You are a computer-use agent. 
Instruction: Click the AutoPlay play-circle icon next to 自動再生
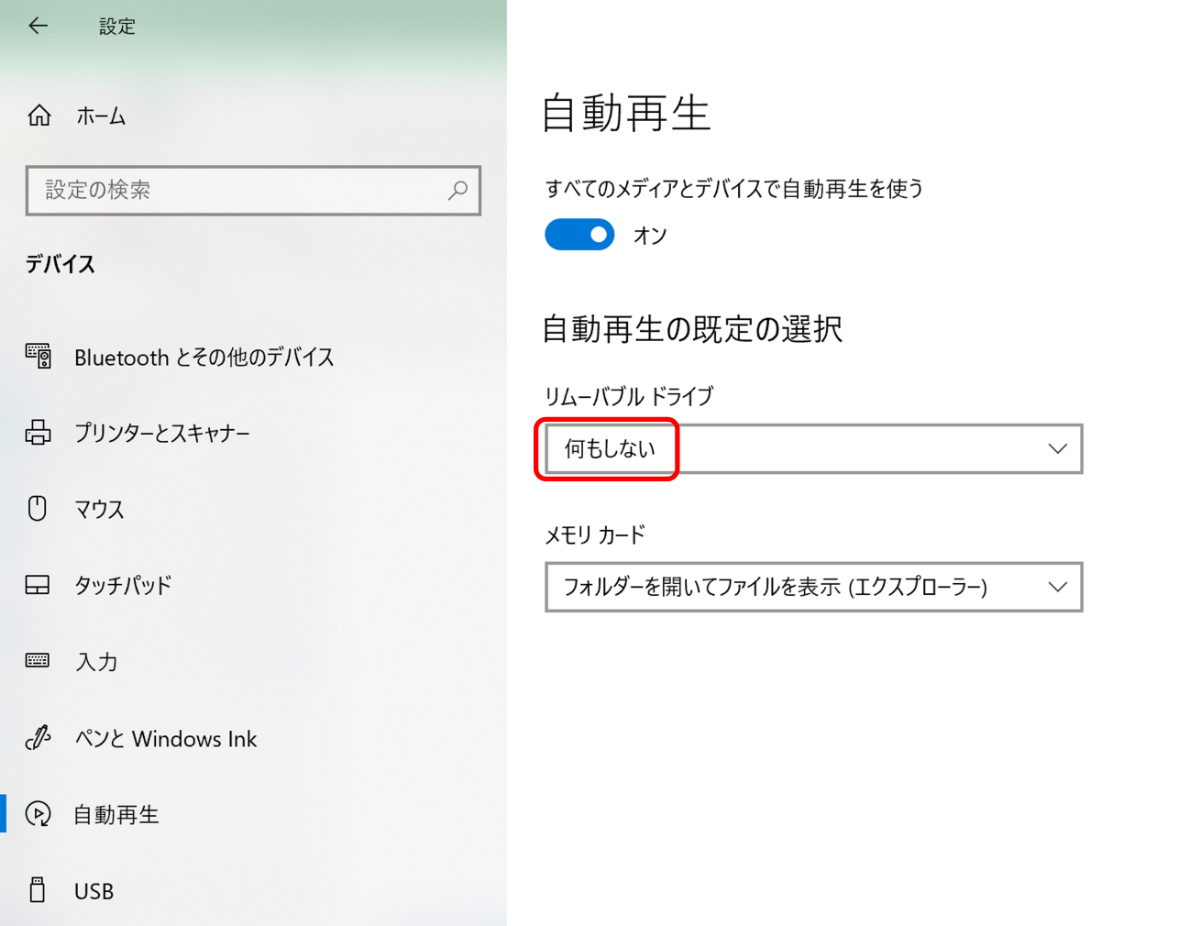tap(37, 814)
